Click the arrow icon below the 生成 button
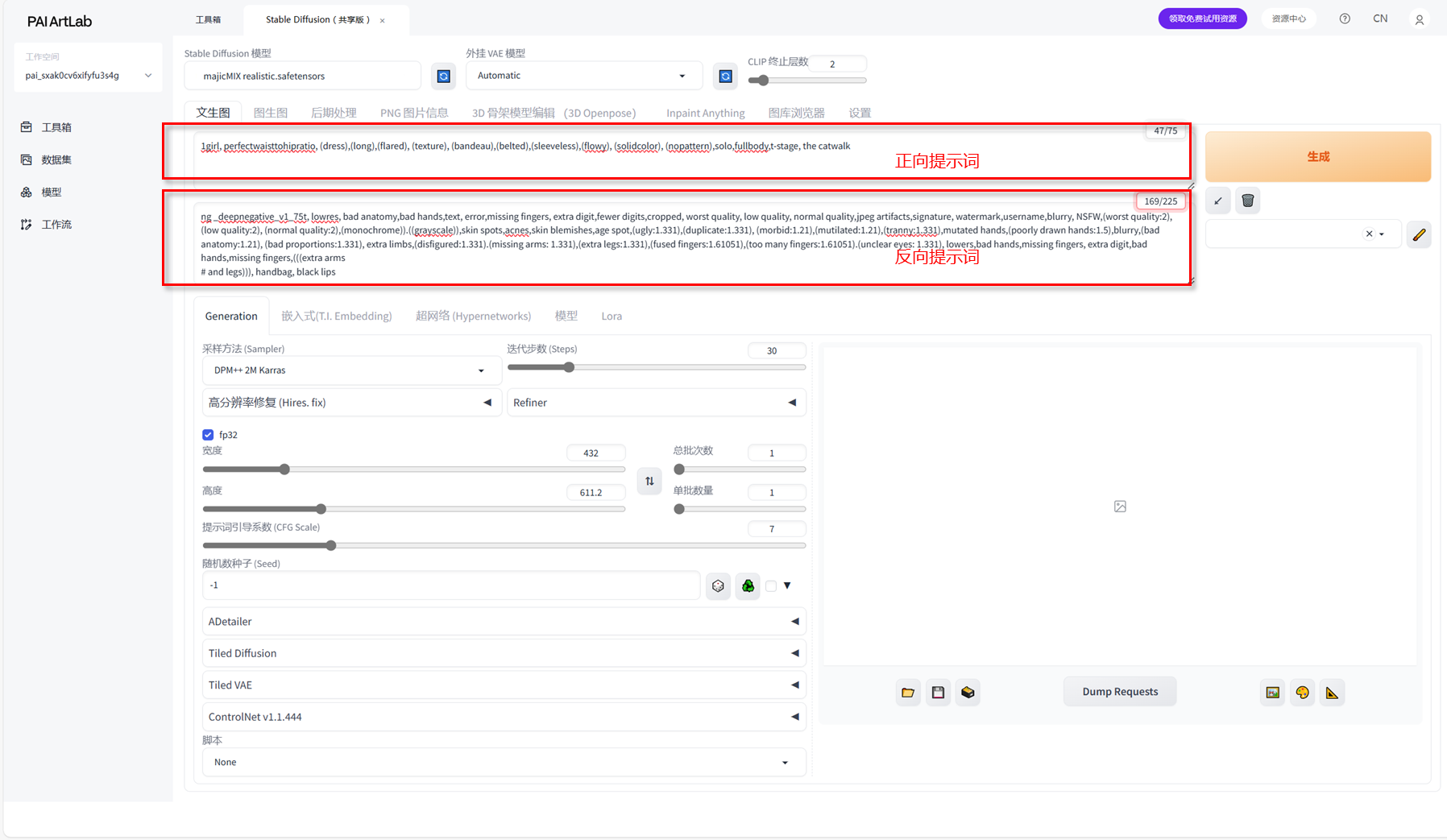 (1218, 201)
